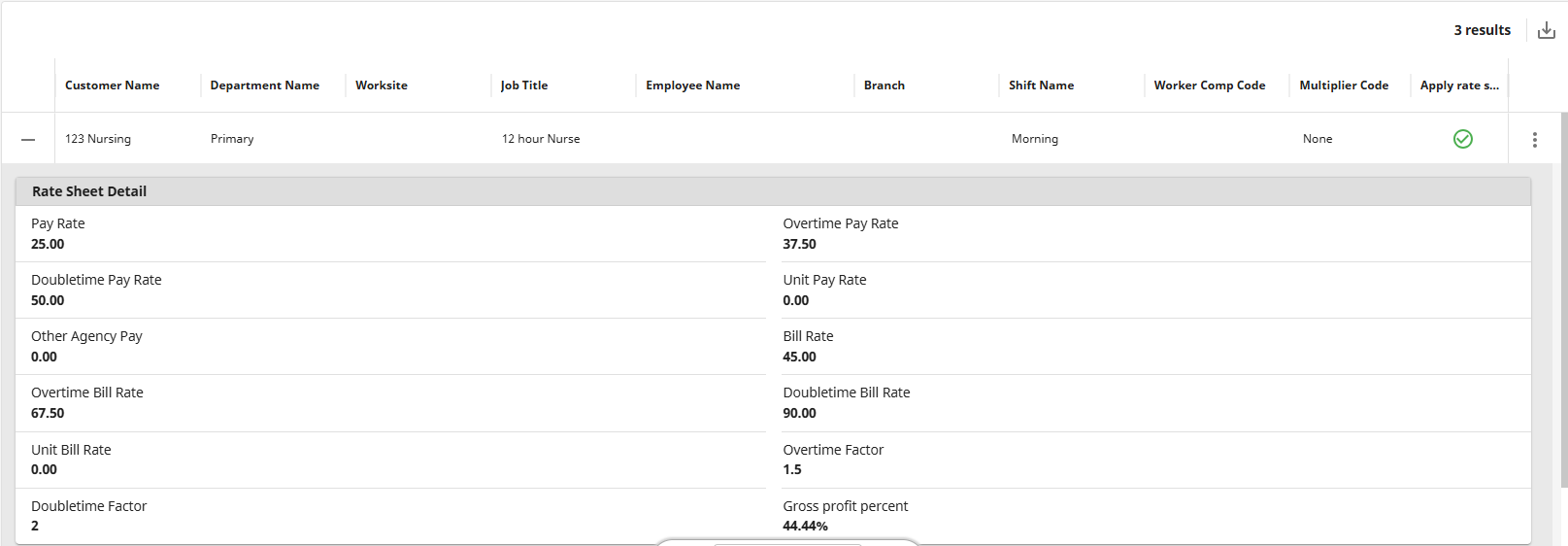Click the Worker Comp Code header
This screenshot has height=546, width=1568.
pyautogui.click(x=1209, y=85)
